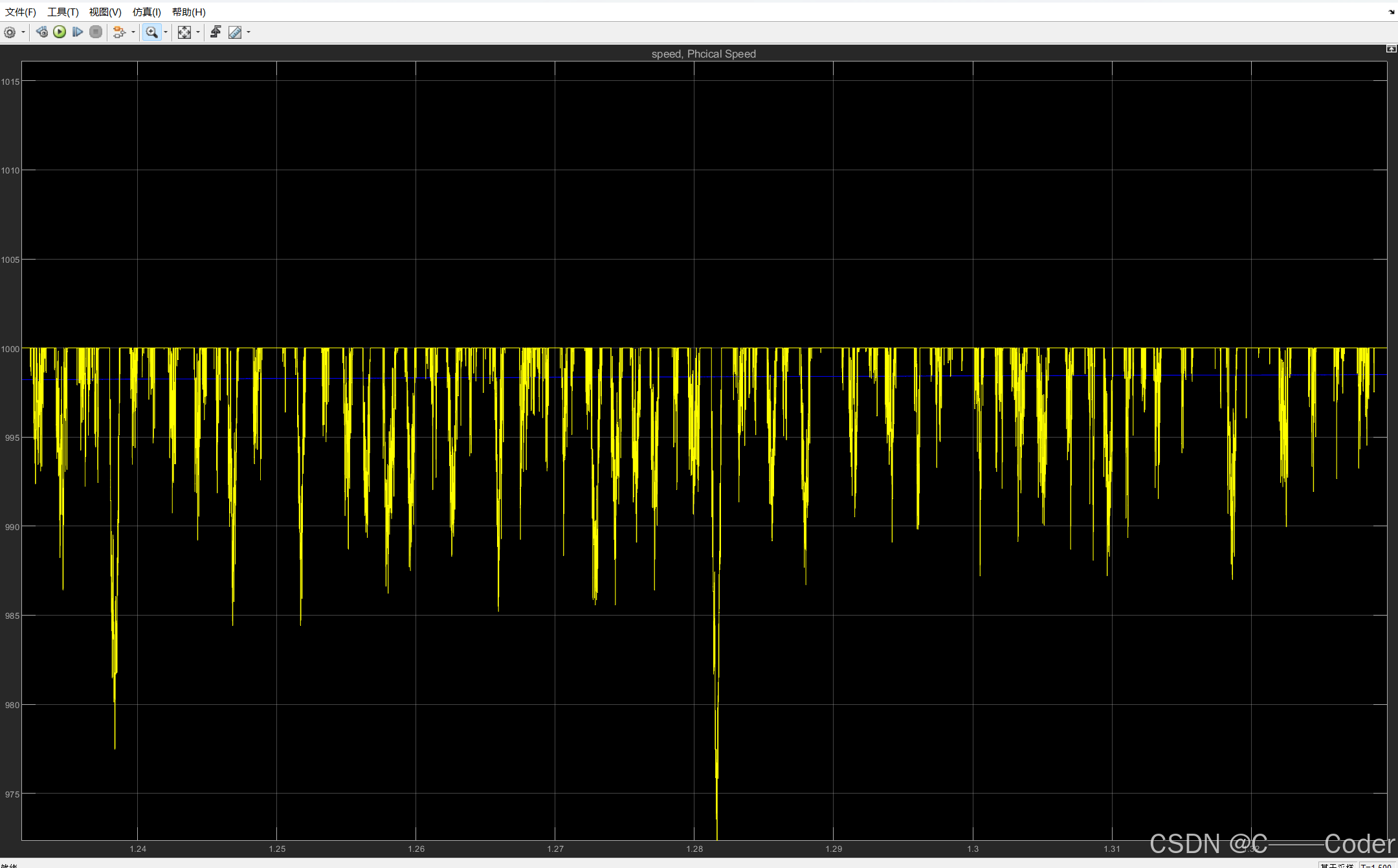
Task: Expand the zoom tool dropdown arrow
Action: click(166, 32)
